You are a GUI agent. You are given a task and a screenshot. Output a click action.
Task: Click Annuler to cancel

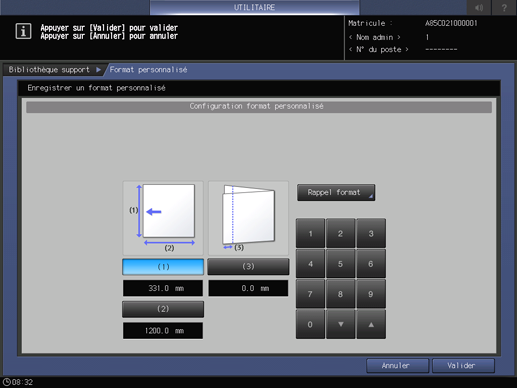click(x=397, y=366)
